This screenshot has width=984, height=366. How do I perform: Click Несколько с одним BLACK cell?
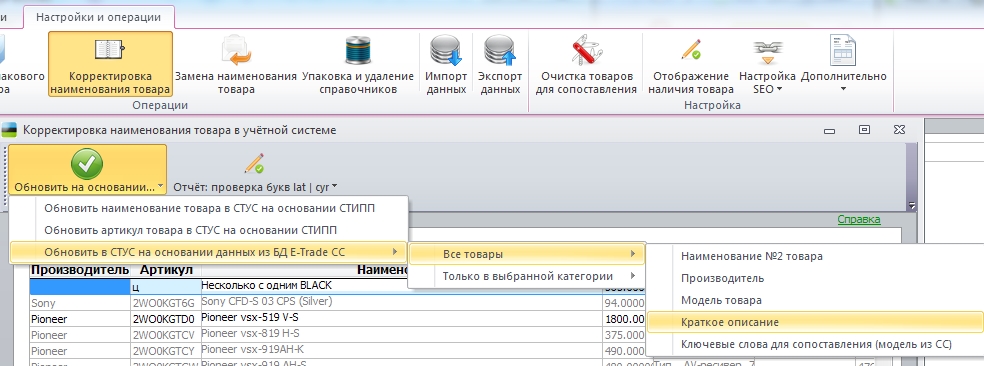click(401, 286)
